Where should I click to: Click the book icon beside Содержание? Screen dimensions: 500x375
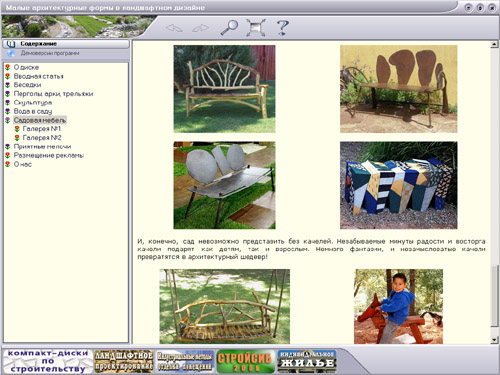[11, 44]
